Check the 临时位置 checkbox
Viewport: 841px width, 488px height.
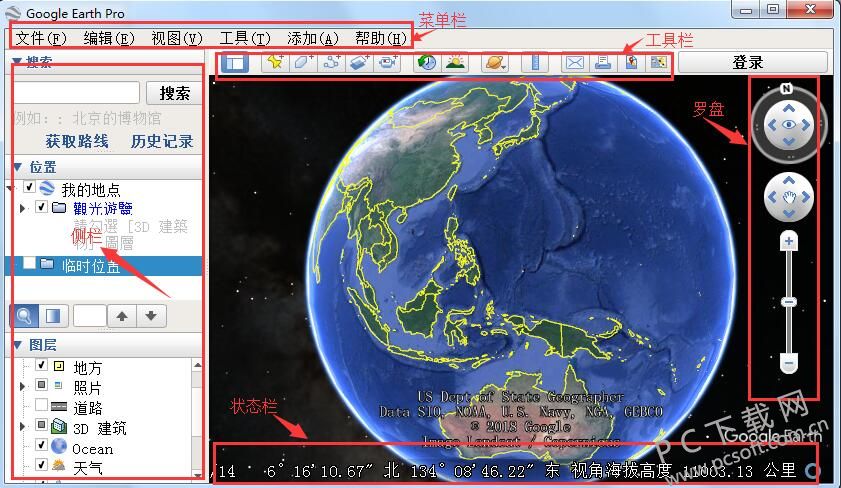(x=29, y=263)
